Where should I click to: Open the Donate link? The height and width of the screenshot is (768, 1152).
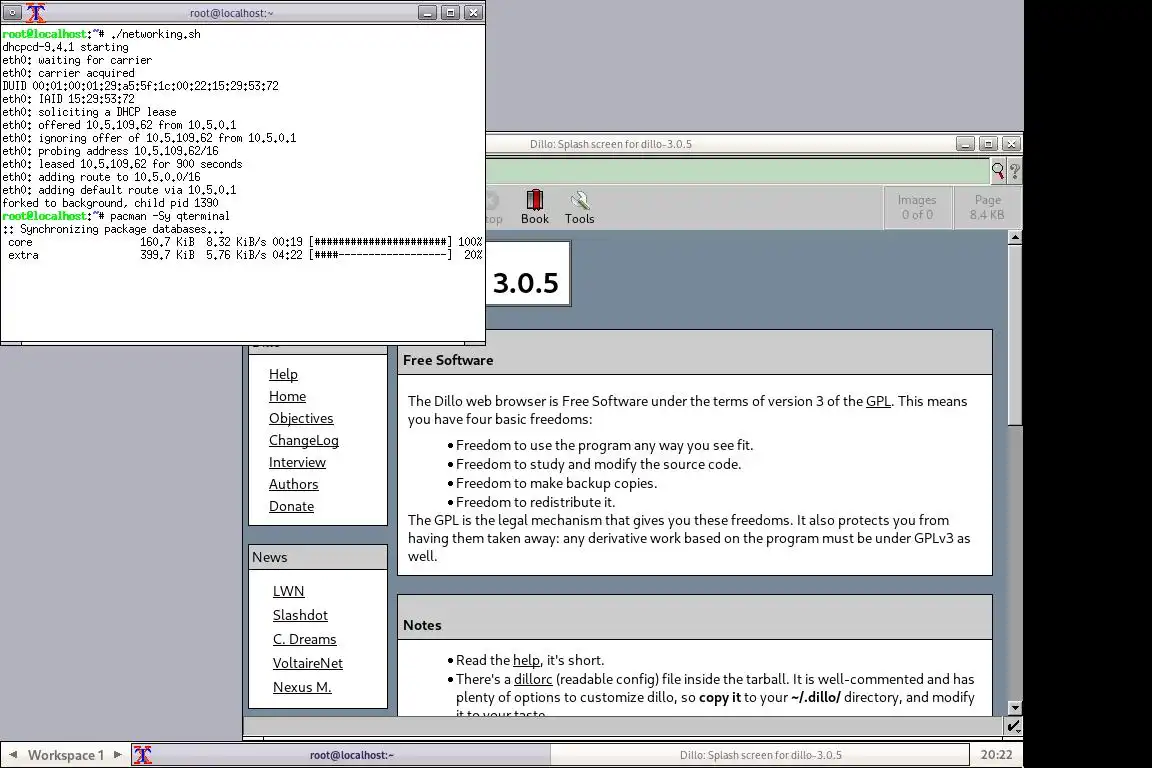291,506
